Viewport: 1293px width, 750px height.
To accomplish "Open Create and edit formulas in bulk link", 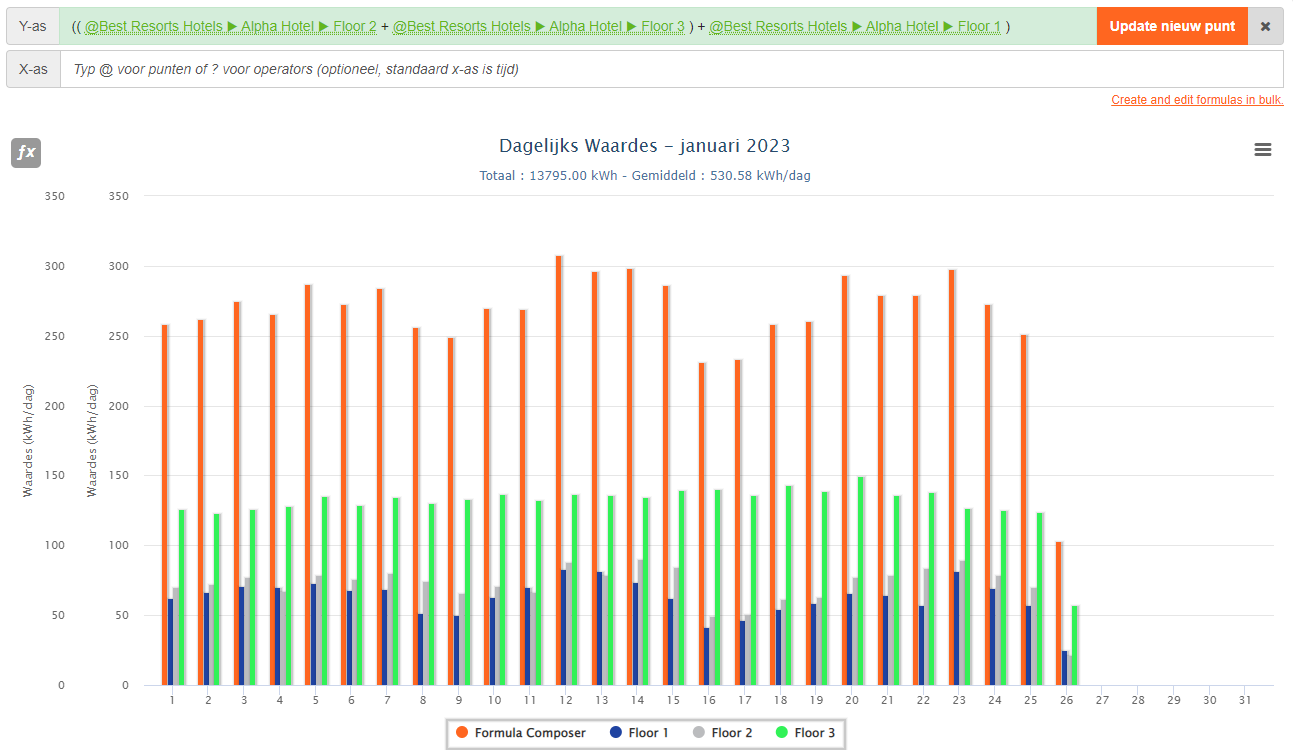I will [x=1196, y=100].
